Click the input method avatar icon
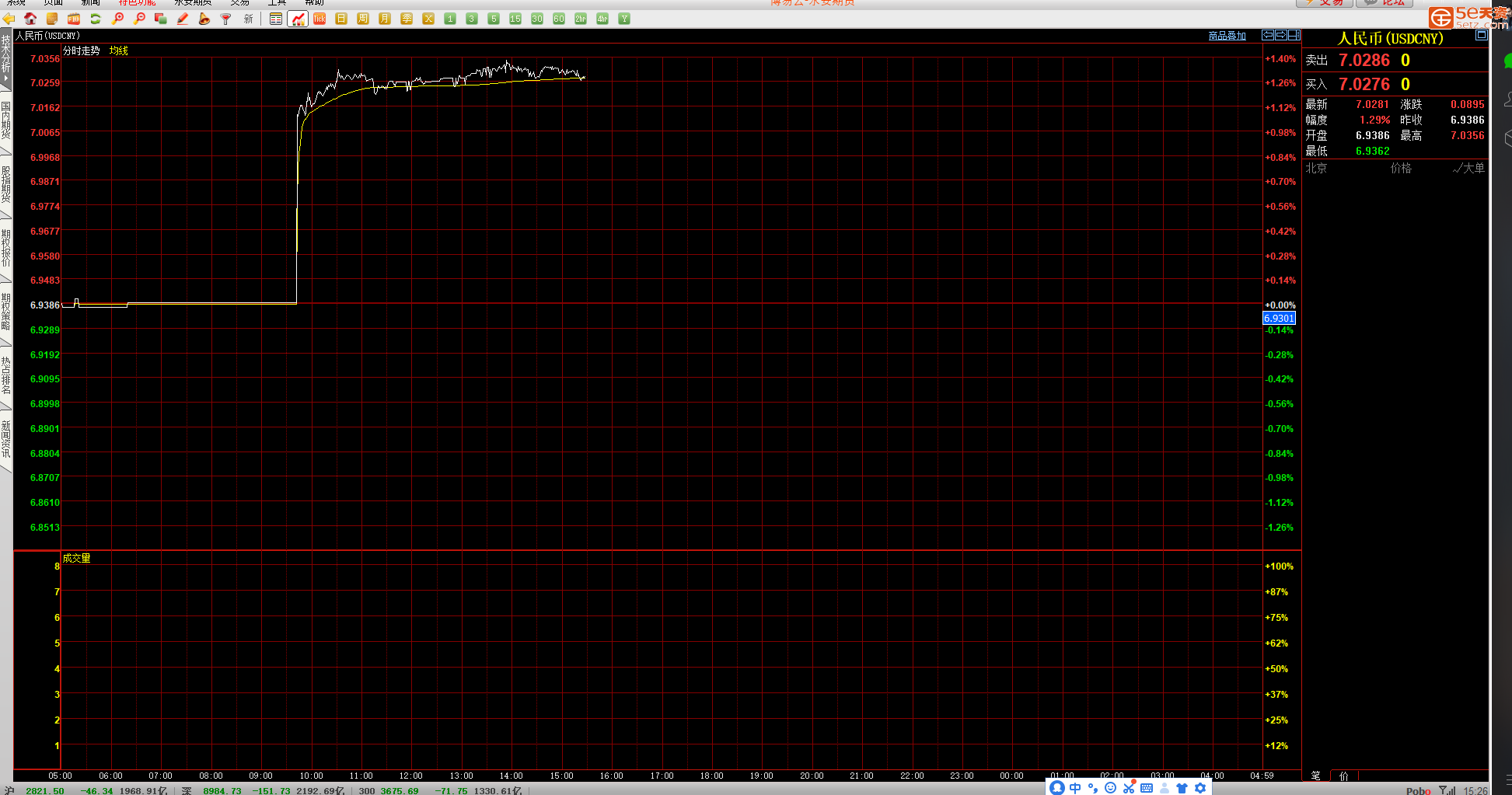 point(1056,788)
